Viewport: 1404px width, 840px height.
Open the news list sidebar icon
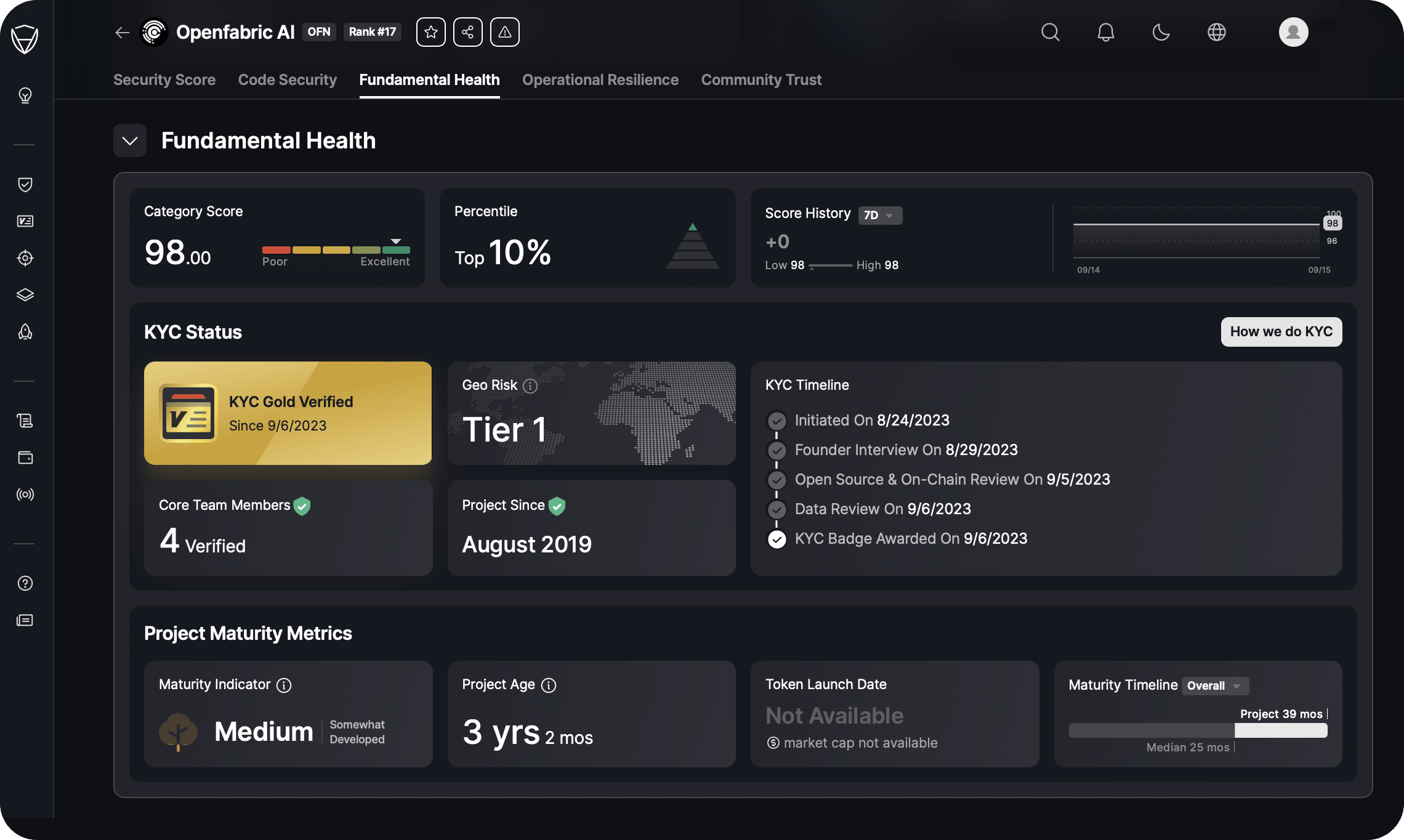[25, 620]
